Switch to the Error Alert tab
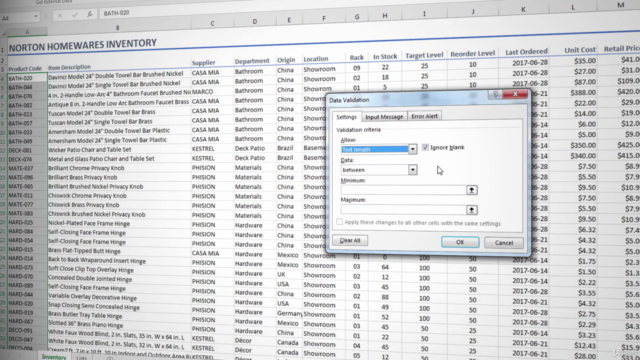 424,116
